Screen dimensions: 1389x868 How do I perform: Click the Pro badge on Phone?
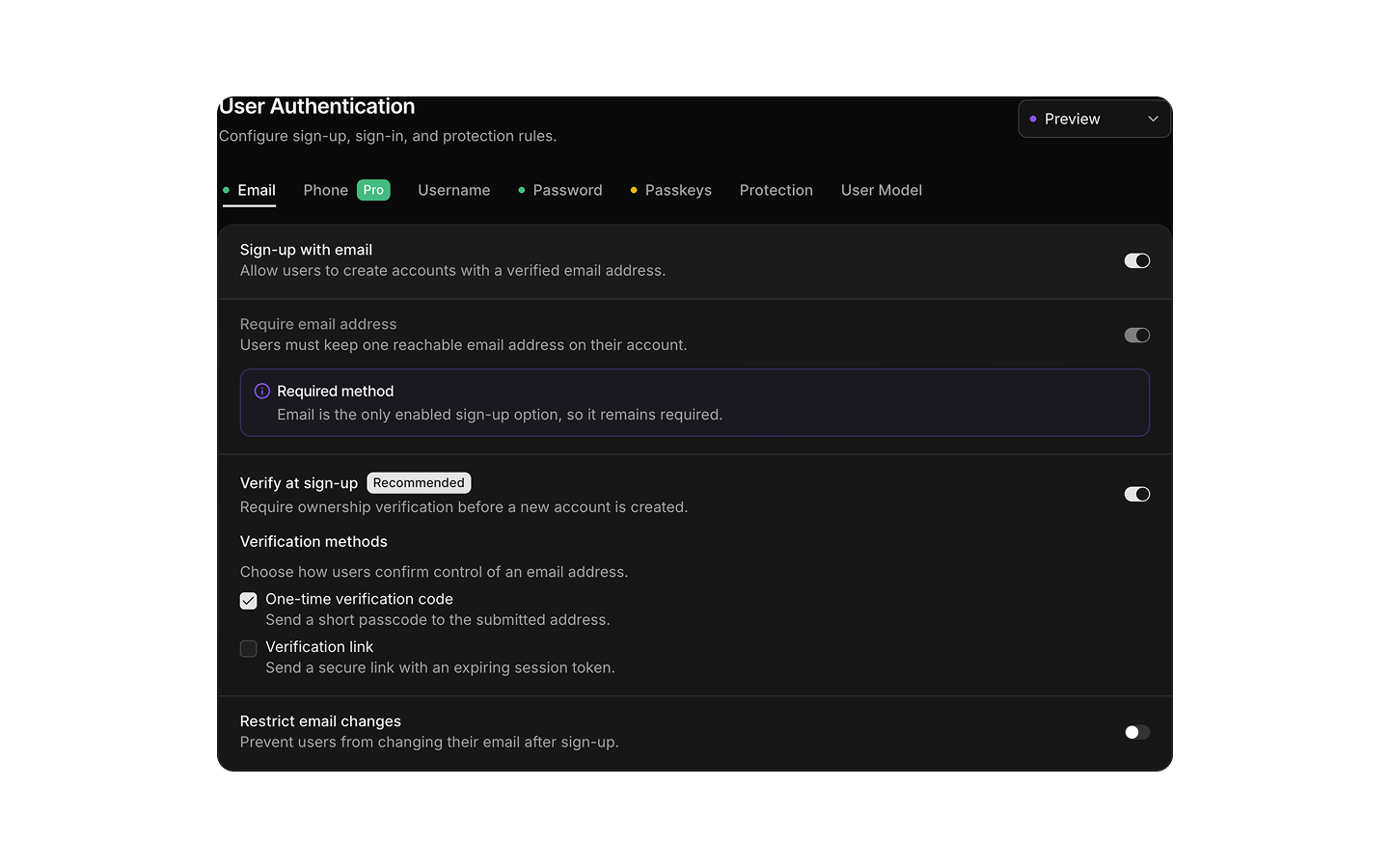pyautogui.click(x=373, y=190)
